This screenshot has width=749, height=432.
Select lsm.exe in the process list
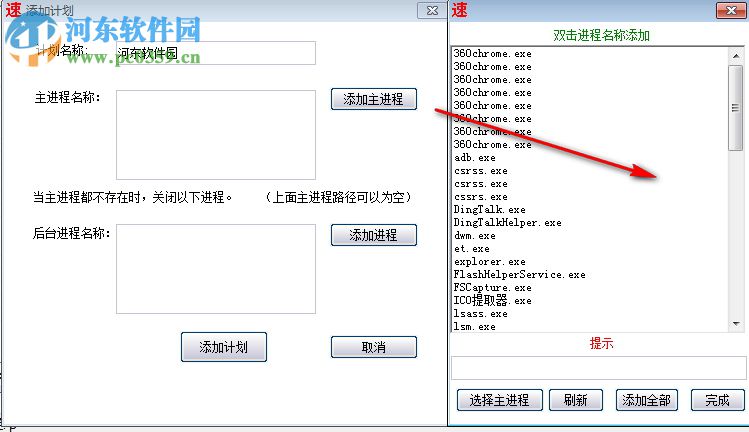tap(475, 327)
